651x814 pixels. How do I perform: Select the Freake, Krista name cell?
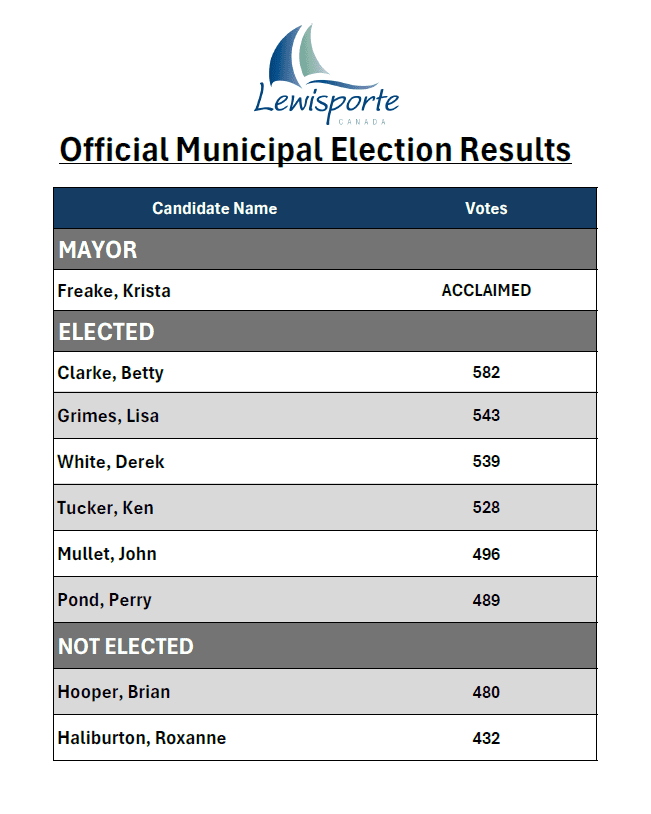[114, 291]
